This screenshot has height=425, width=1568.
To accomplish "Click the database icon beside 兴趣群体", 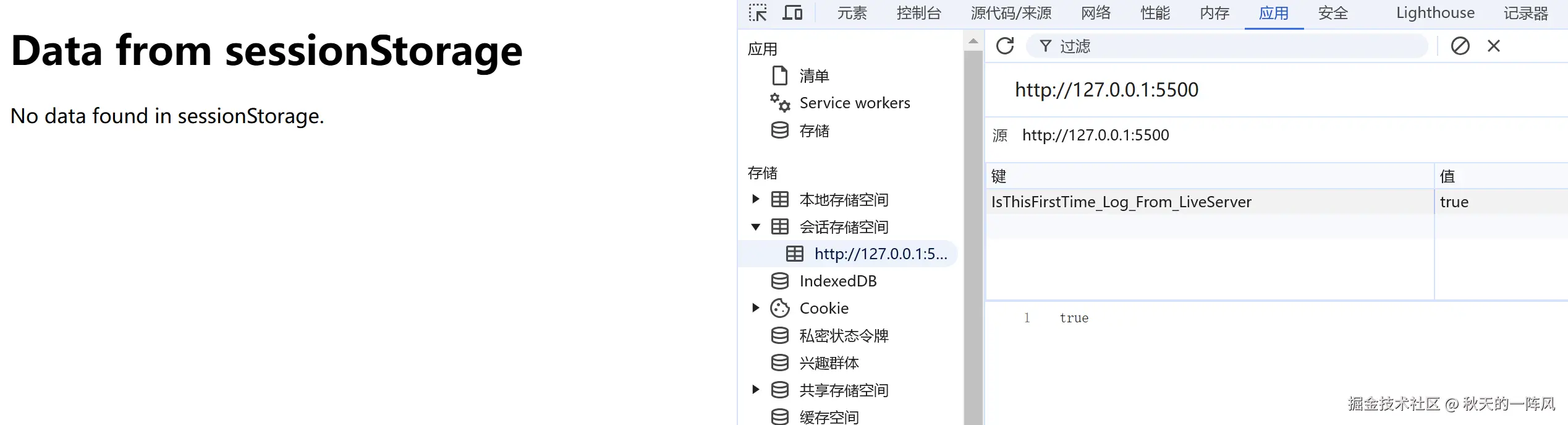I will (780, 363).
